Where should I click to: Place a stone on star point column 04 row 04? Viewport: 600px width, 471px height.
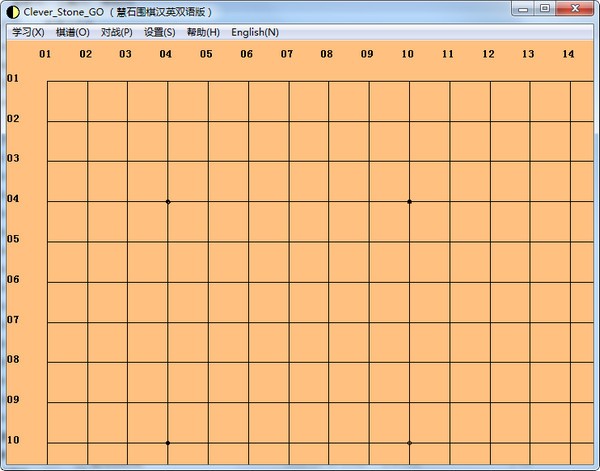[x=168, y=202]
